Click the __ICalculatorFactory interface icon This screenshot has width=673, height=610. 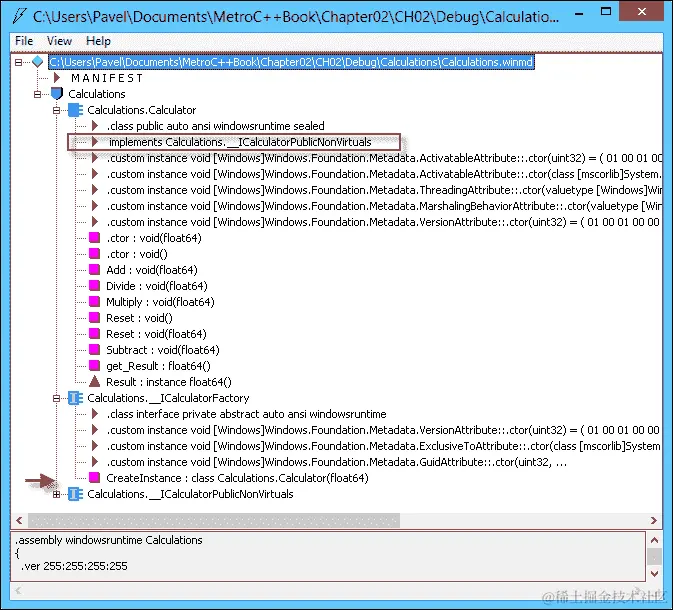pos(76,398)
